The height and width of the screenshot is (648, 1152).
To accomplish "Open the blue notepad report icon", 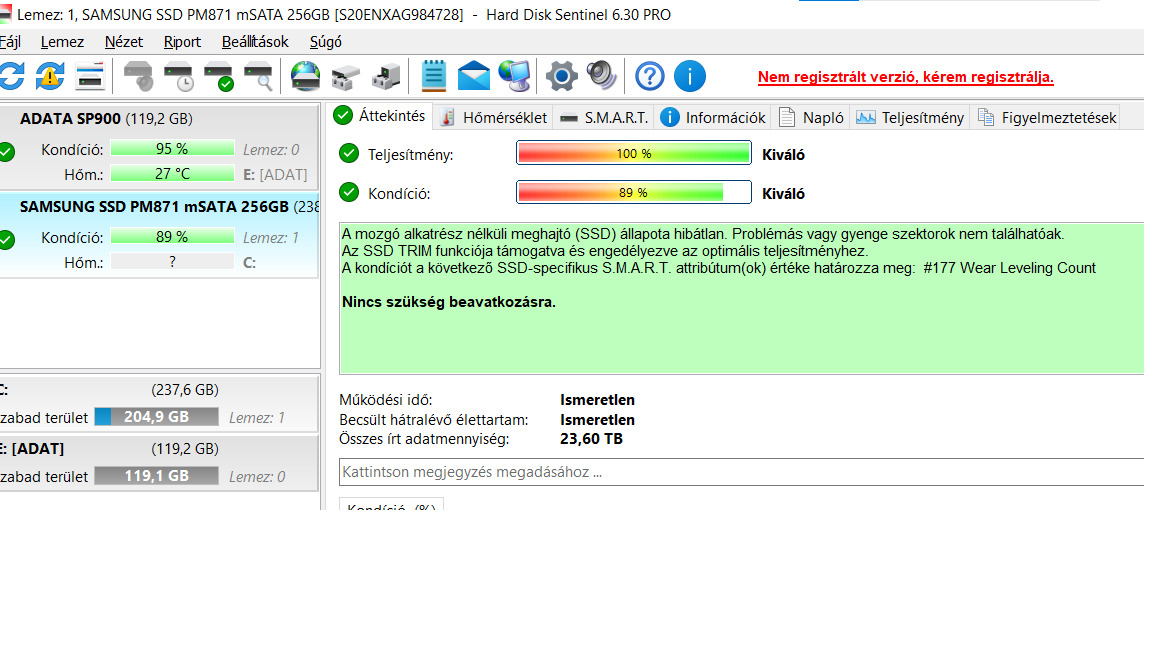I will [x=433, y=76].
